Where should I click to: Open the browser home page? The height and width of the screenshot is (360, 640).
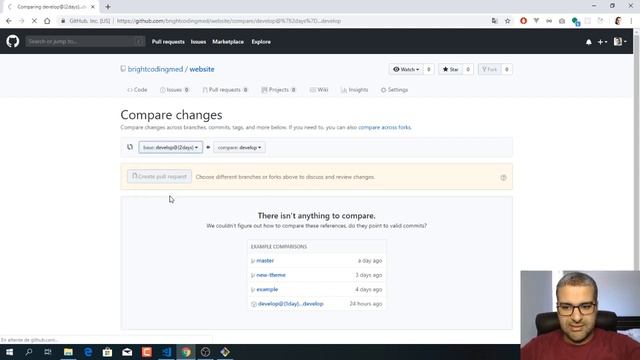tap(47, 21)
